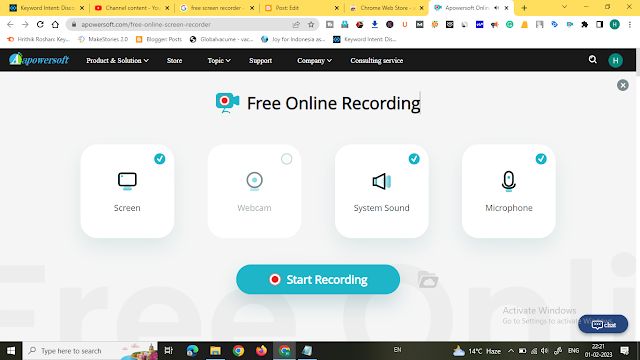Screen dimensions: 640x360
Task: Click the Microphone icon
Action: coord(509,181)
